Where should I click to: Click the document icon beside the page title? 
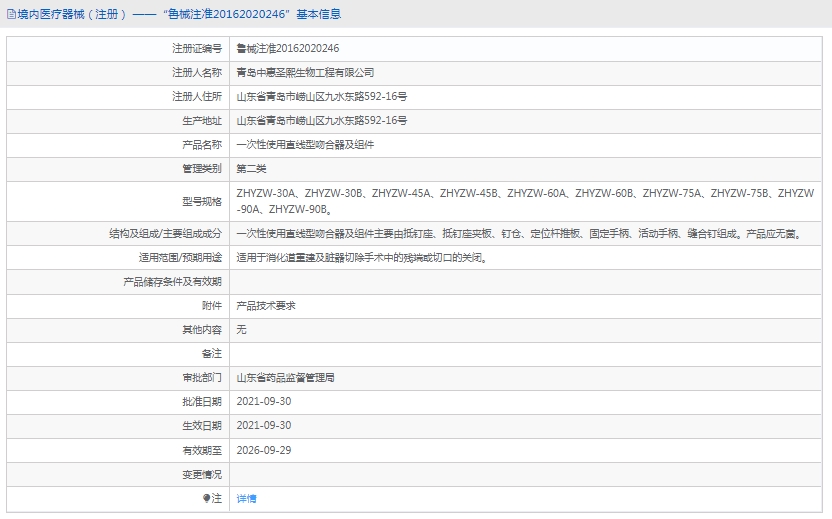coord(11,14)
